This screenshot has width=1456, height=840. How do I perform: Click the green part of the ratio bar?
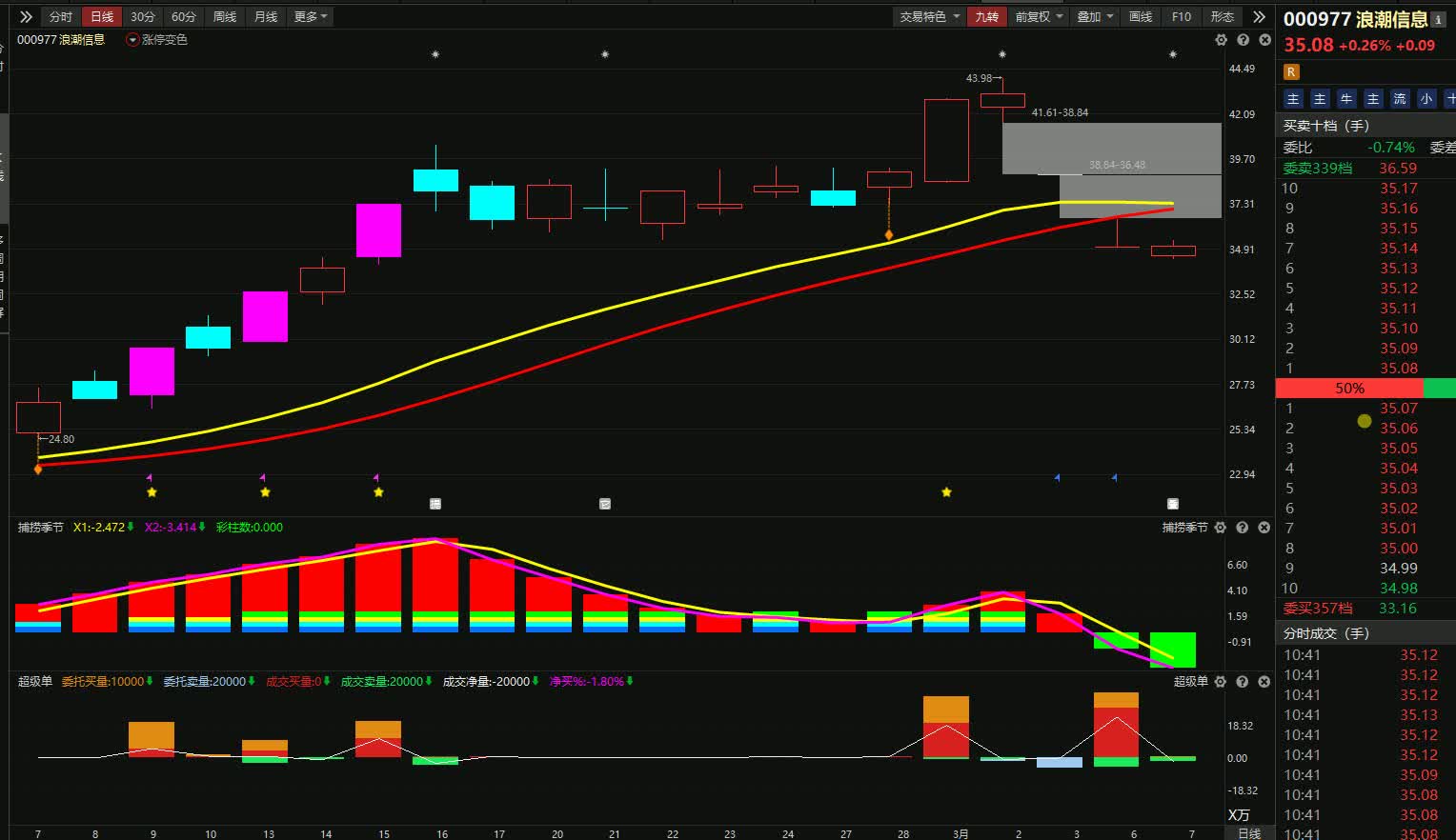(1440, 388)
